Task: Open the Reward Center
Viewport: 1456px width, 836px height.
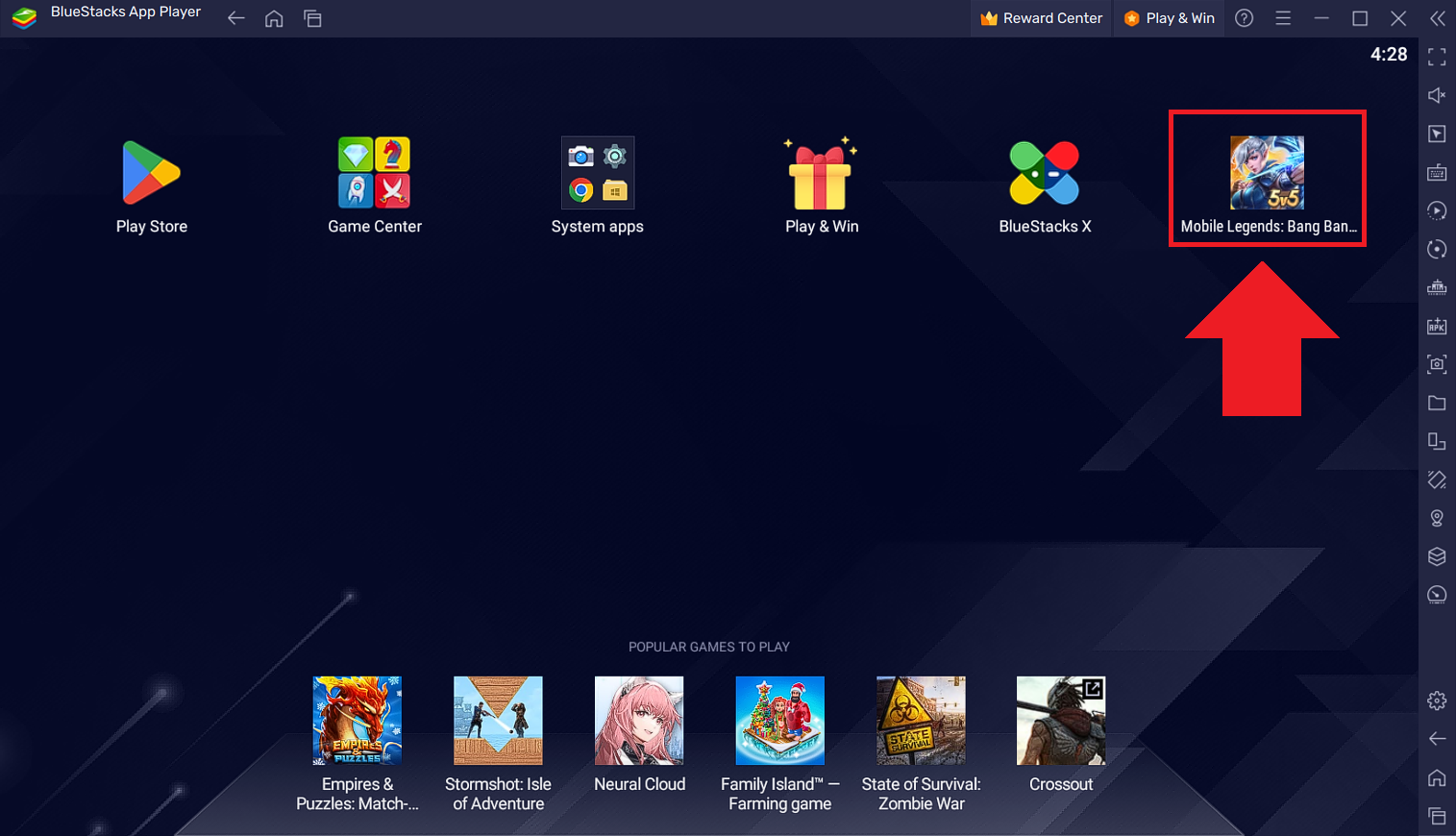Action: [1041, 17]
